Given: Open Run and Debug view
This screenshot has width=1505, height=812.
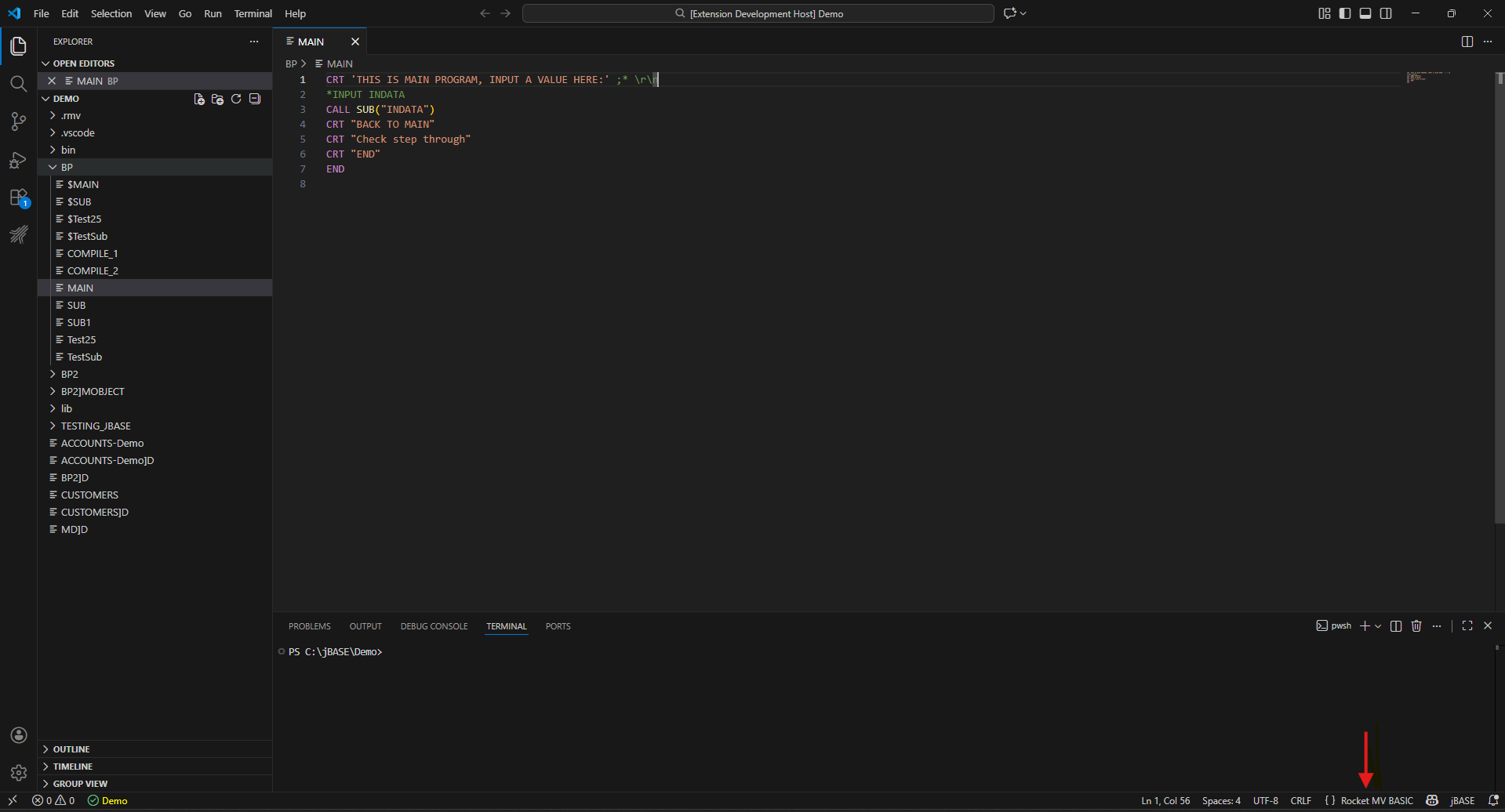Looking at the screenshot, I should [18, 160].
